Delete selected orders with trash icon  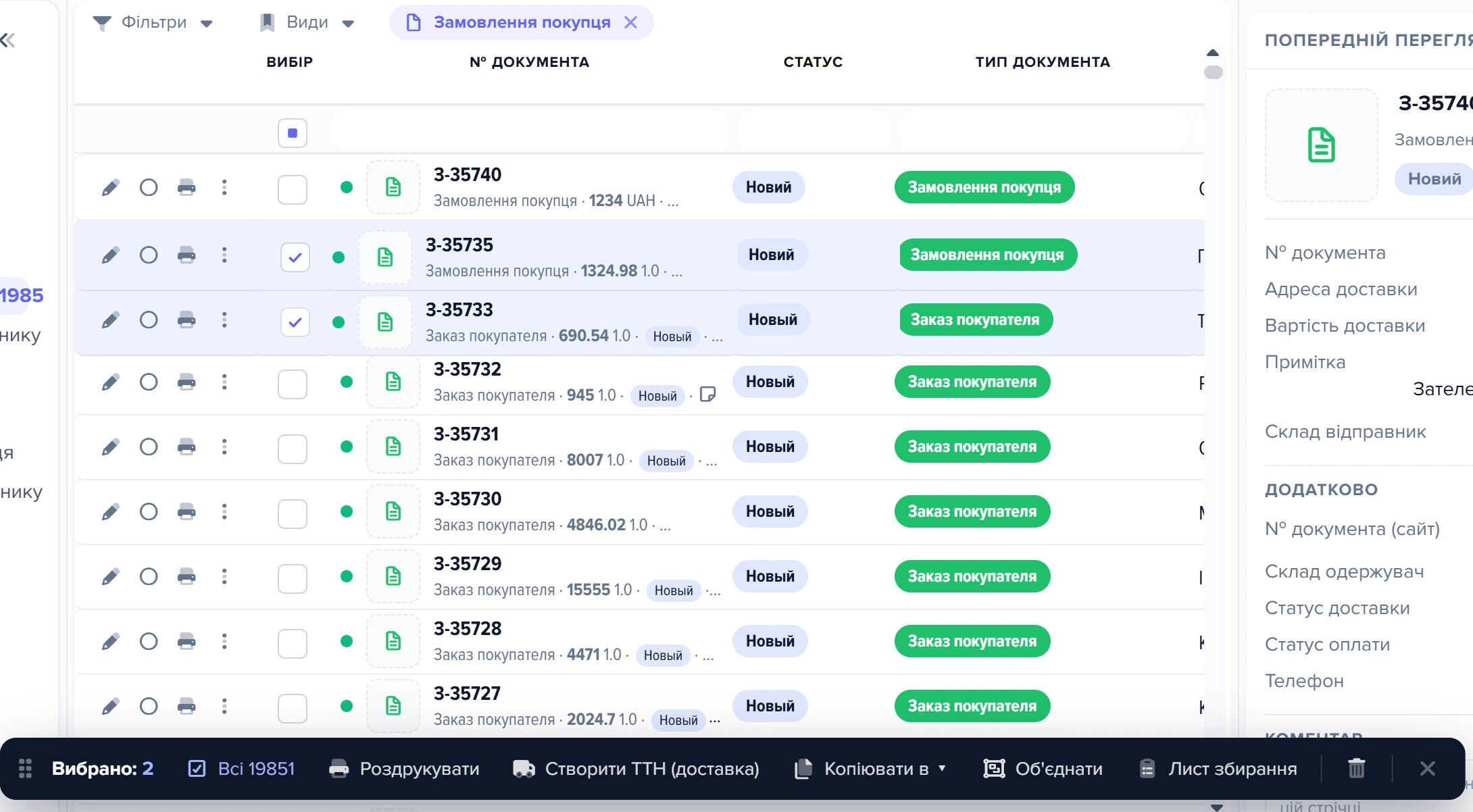1357,768
